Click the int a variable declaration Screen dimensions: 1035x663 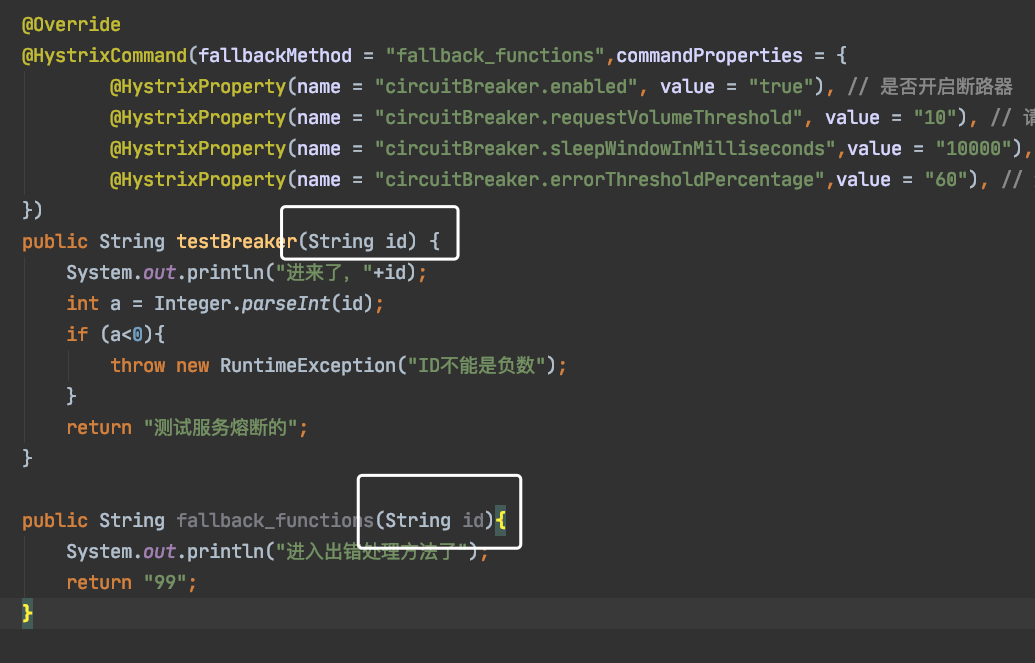(93, 304)
